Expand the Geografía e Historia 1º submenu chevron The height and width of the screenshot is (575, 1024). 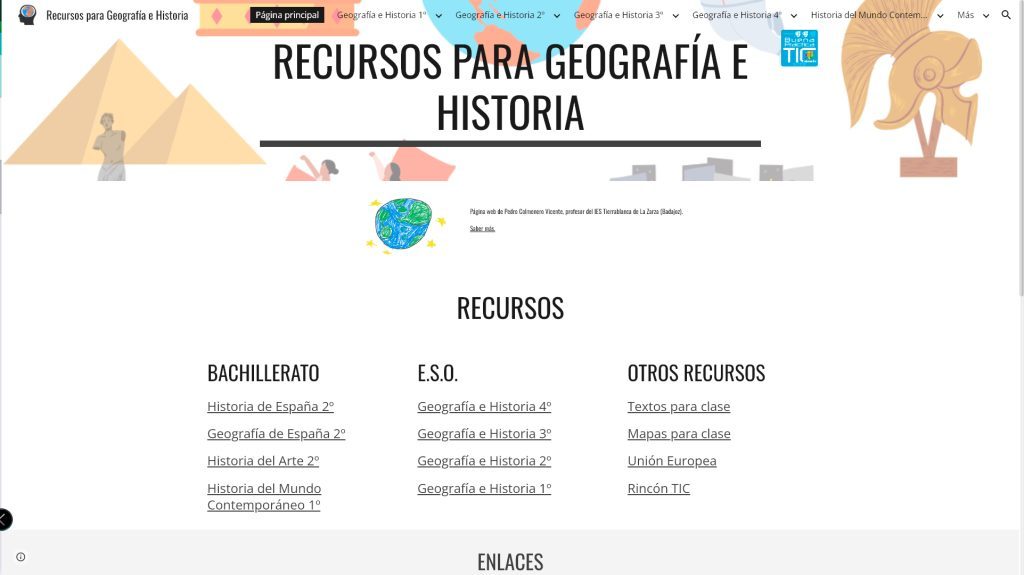(x=438, y=16)
